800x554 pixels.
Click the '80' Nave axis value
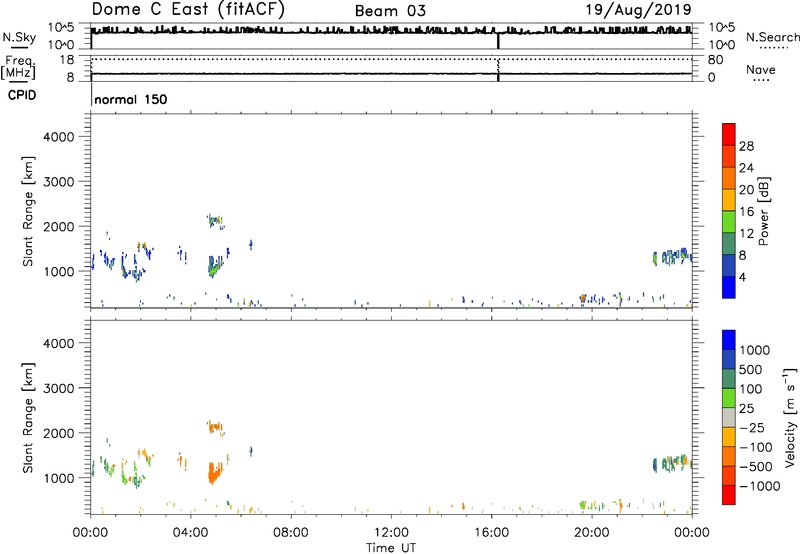pyautogui.click(x=715, y=60)
